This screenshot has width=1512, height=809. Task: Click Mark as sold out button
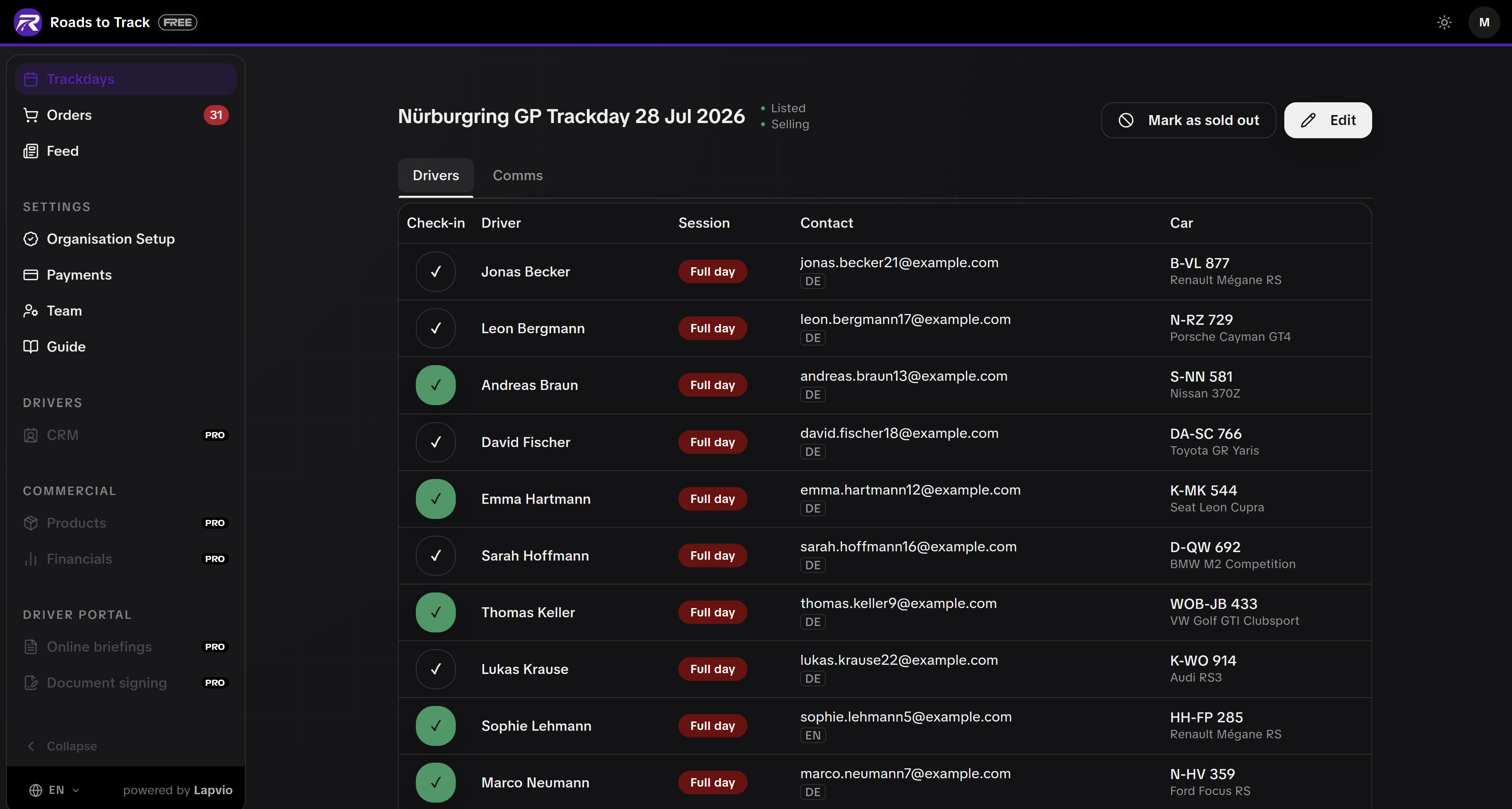1188,120
